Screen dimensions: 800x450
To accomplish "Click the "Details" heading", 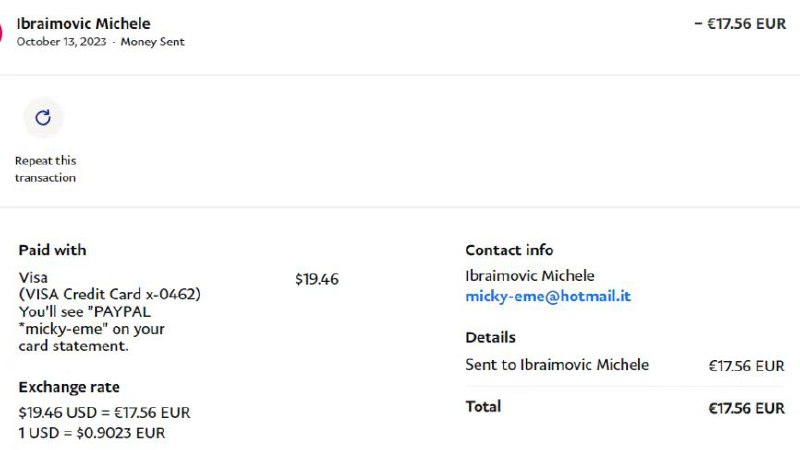I will pyautogui.click(x=491, y=337).
